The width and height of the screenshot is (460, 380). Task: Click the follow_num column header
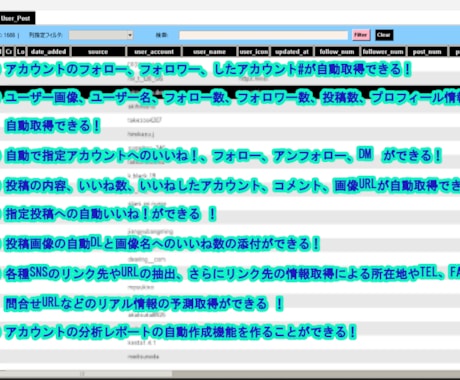coord(337,52)
